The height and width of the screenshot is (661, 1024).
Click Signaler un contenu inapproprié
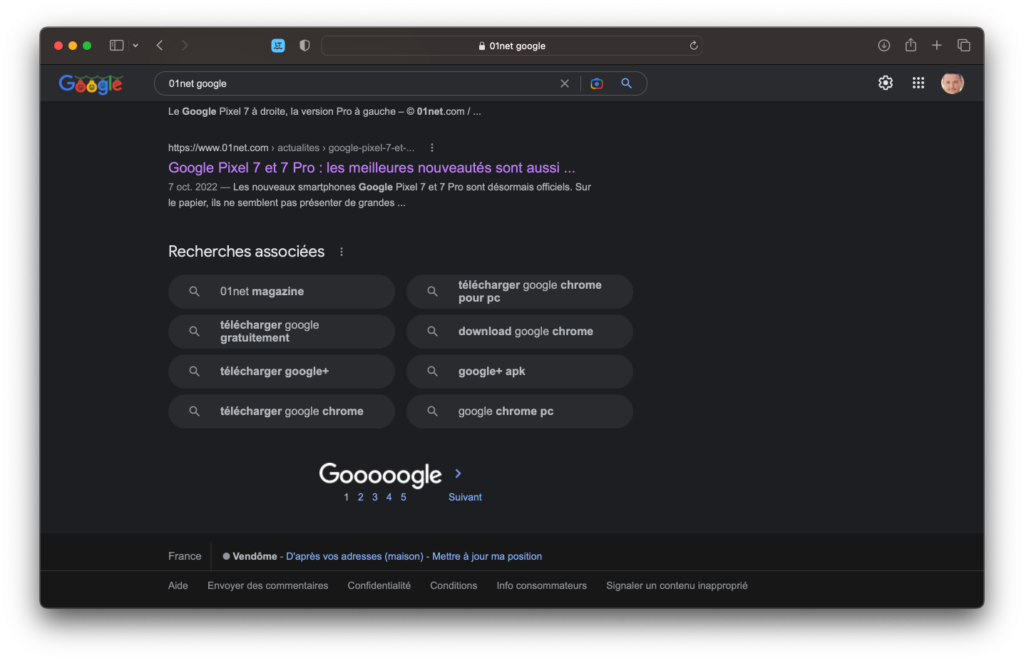[x=677, y=585]
